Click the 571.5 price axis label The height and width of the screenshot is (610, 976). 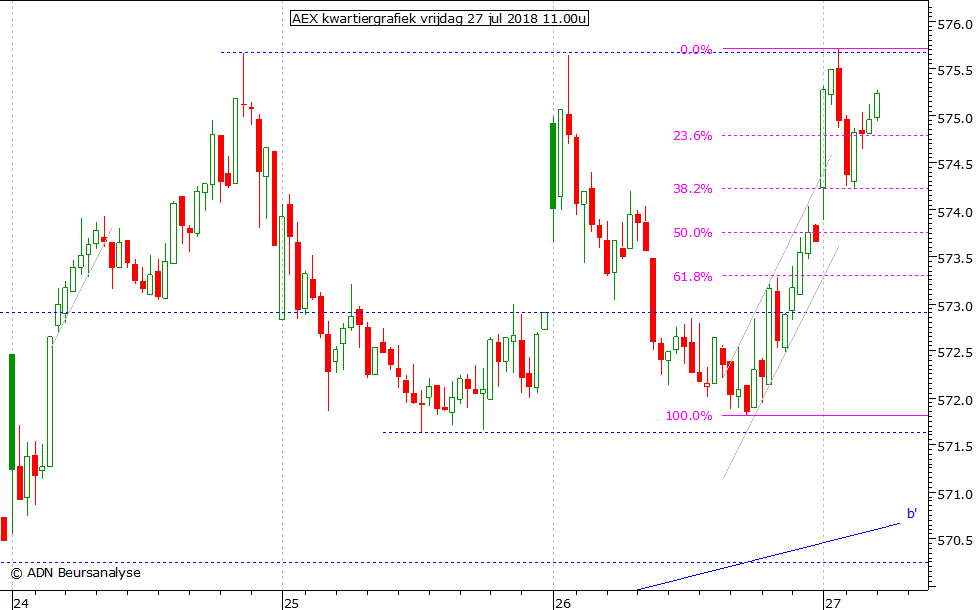pos(954,447)
